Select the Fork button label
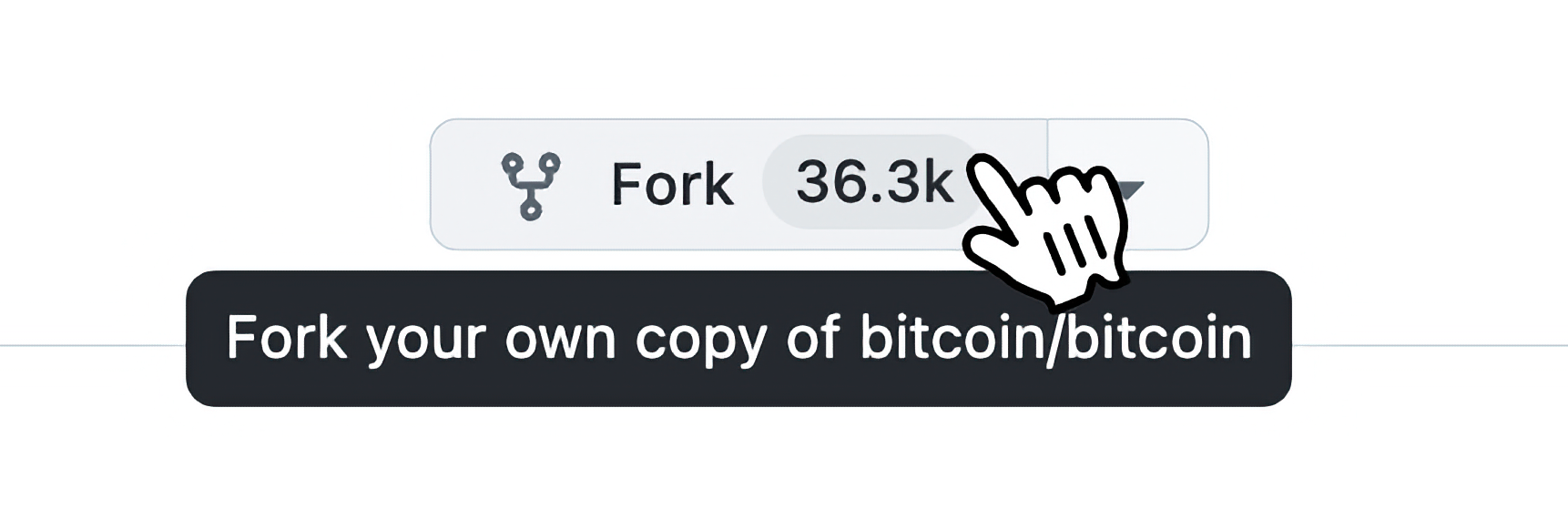 point(672,185)
